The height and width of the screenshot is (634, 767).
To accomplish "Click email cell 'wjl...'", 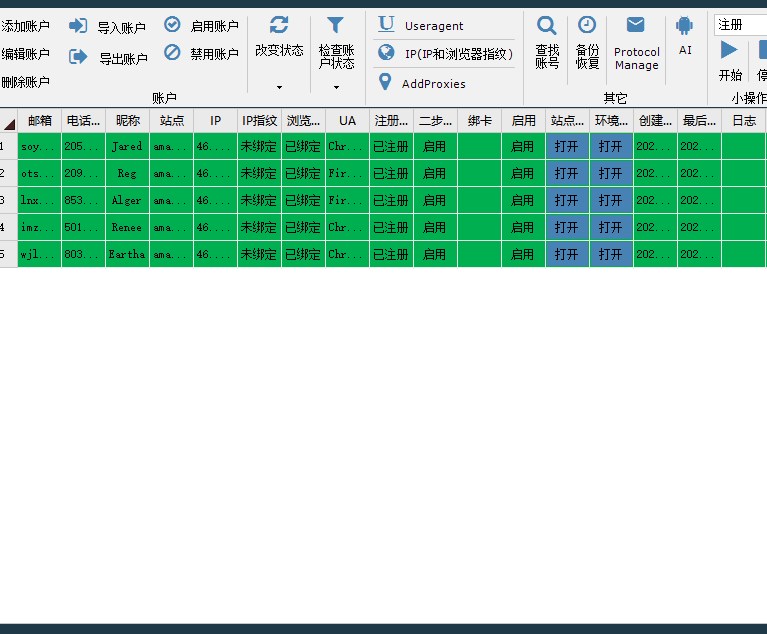I will coord(39,254).
